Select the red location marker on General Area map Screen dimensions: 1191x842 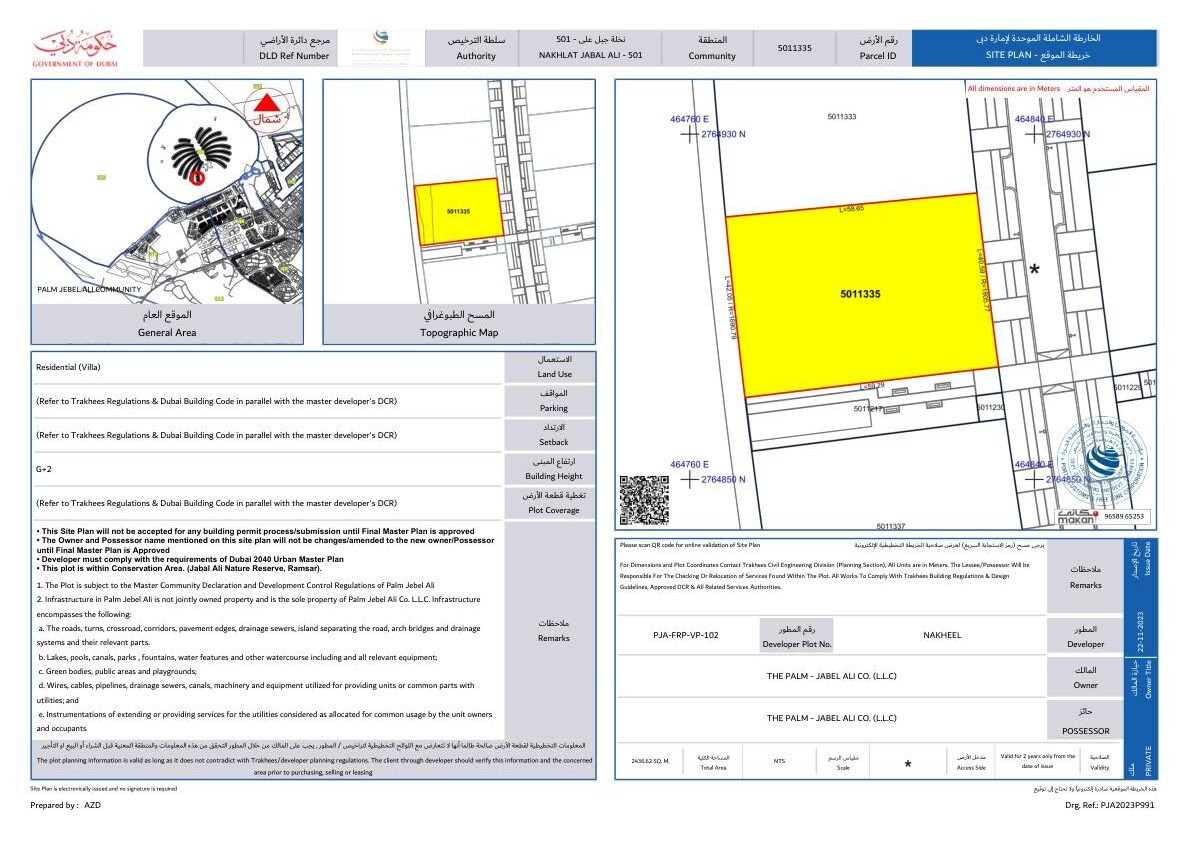coord(197,176)
